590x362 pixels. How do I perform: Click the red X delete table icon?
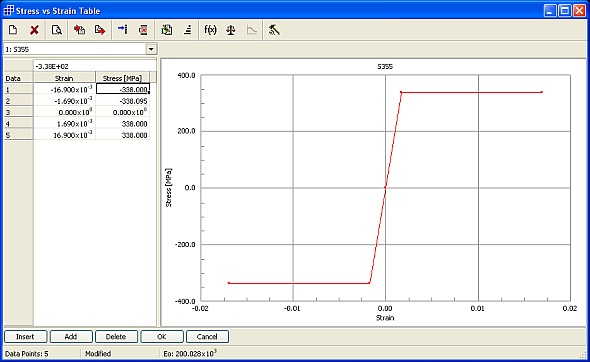[34, 30]
